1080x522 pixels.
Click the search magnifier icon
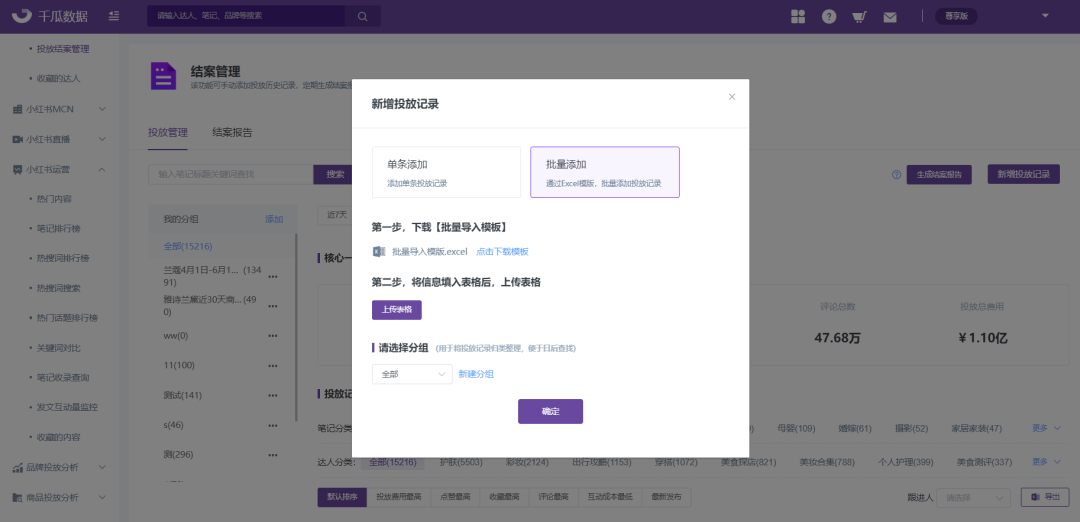(362, 16)
